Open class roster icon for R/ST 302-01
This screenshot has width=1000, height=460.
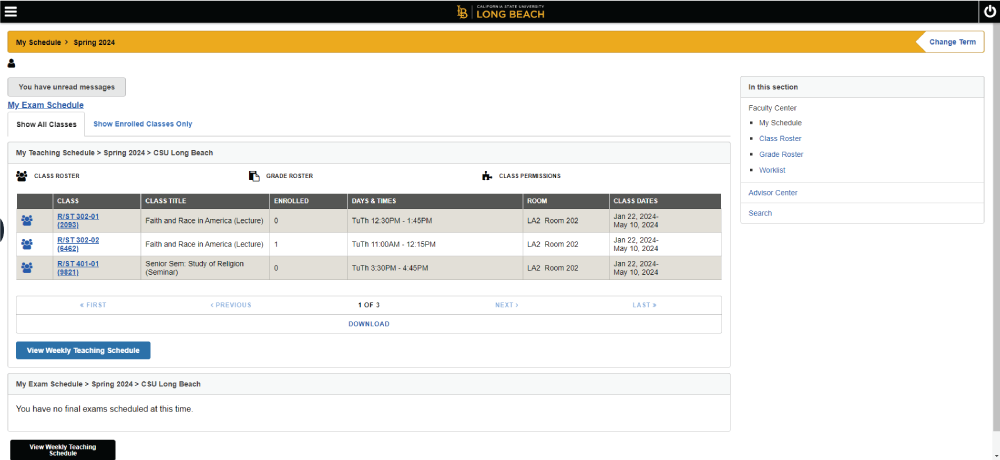27,220
